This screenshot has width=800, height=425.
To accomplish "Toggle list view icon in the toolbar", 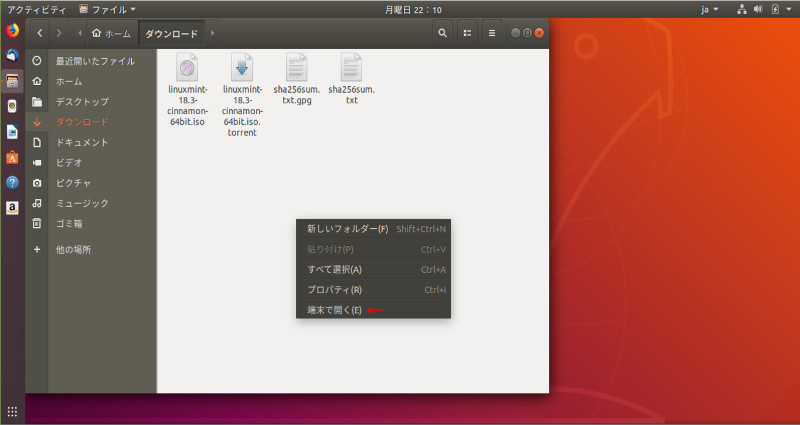I will (x=467, y=33).
